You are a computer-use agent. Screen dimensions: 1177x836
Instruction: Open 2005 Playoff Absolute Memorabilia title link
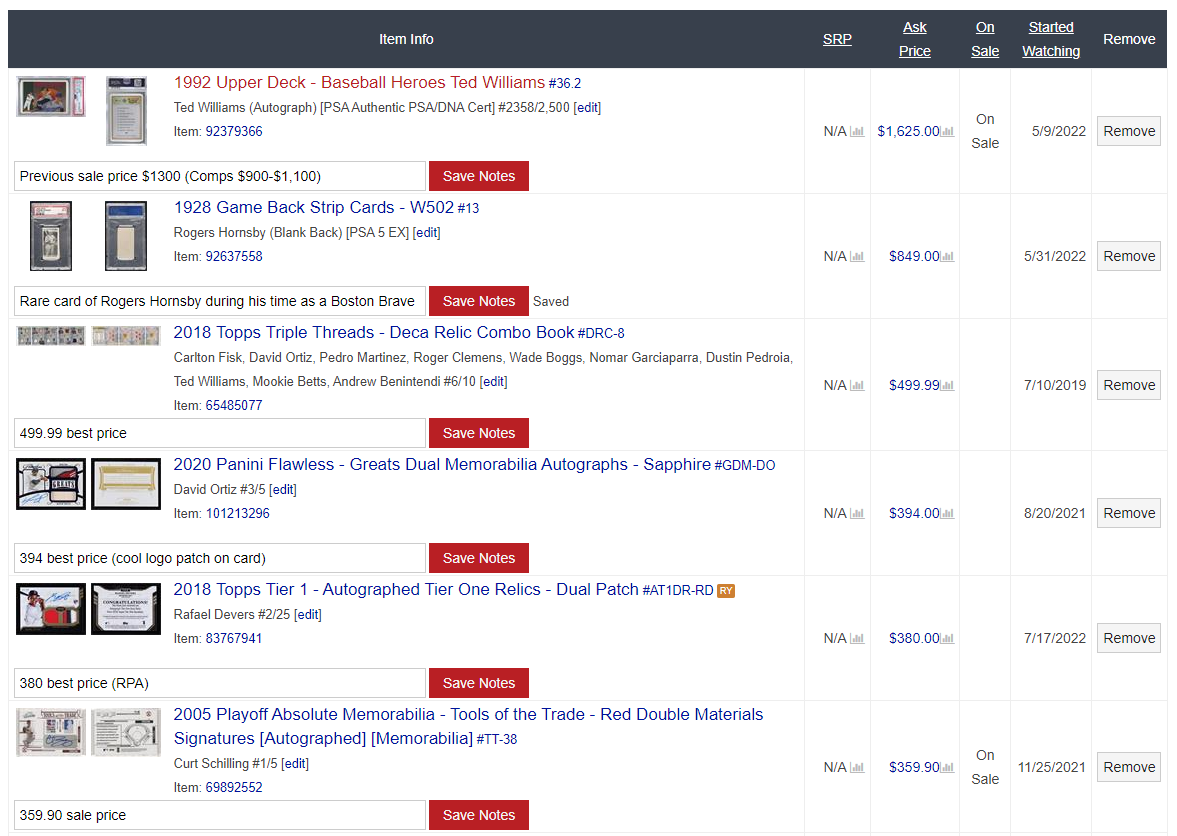pyautogui.click(x=468, y=726)
